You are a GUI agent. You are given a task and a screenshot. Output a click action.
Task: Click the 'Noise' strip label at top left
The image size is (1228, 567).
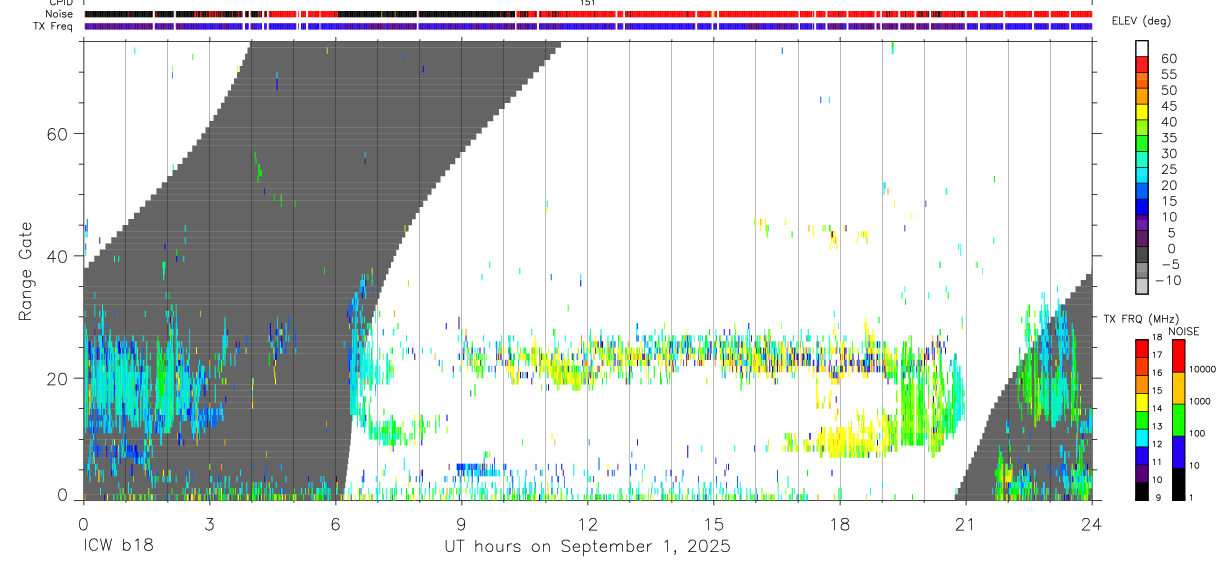(59, 15)
